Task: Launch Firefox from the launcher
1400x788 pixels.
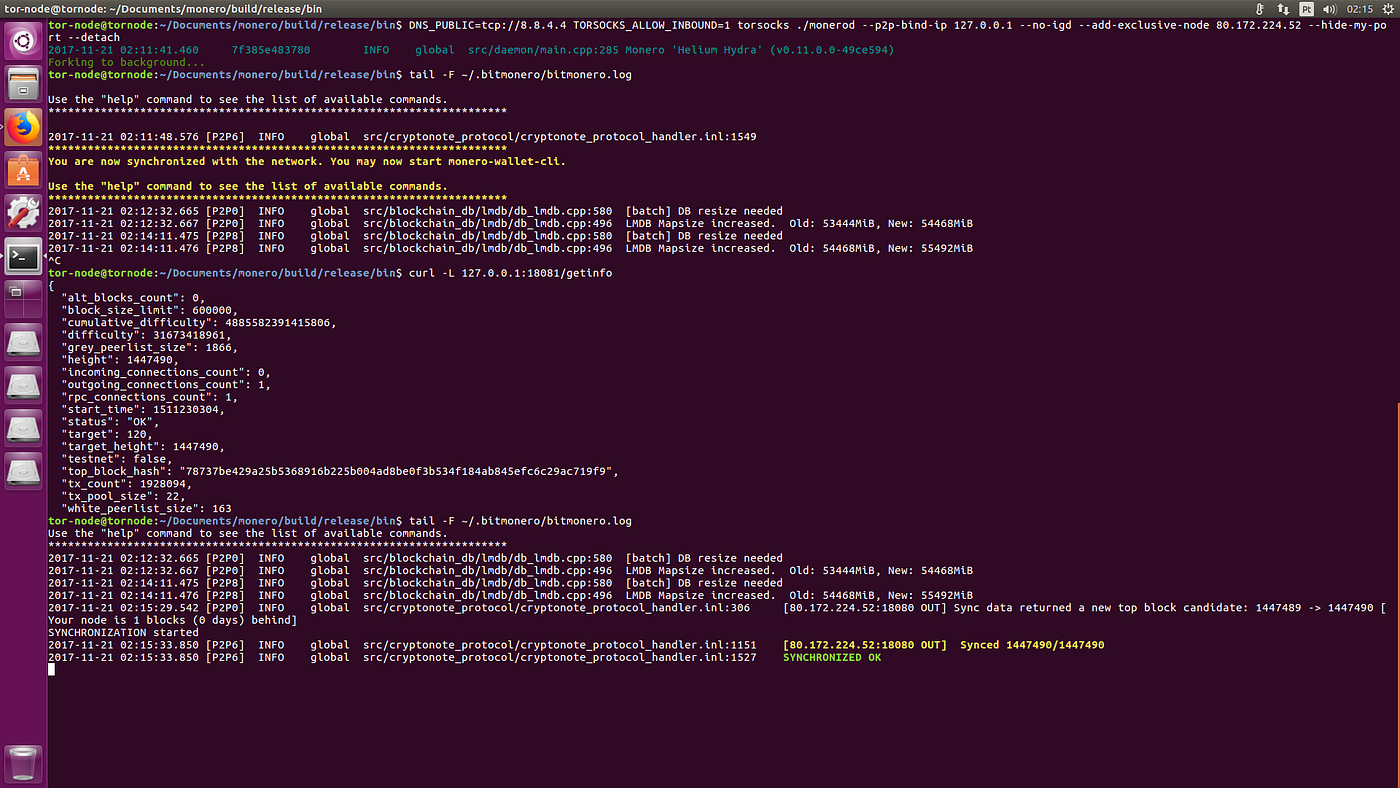Action: [23, 127]
